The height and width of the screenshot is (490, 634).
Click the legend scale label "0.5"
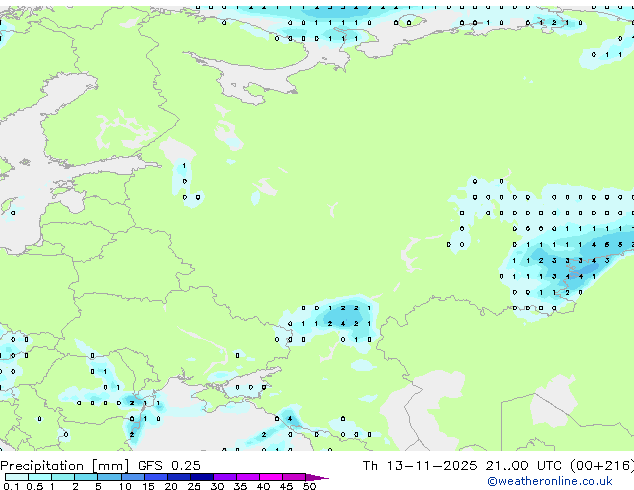pyautogui.click(x=35, y=486)
